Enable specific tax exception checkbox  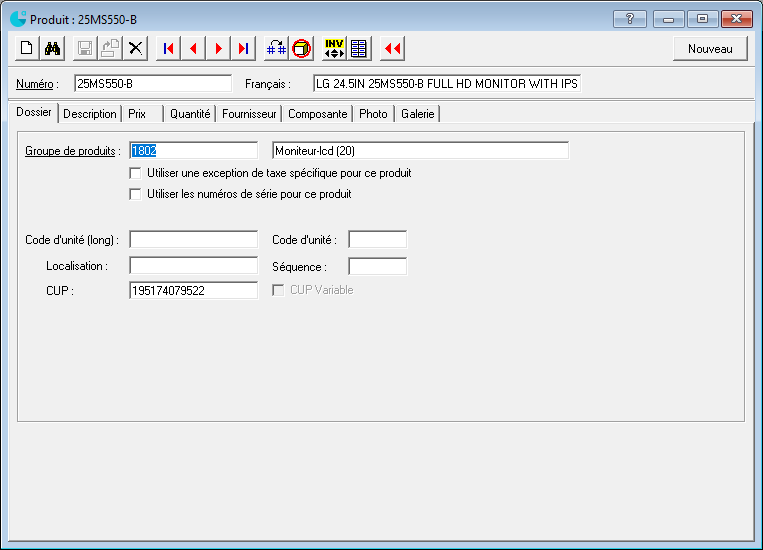tap(135, 173)
